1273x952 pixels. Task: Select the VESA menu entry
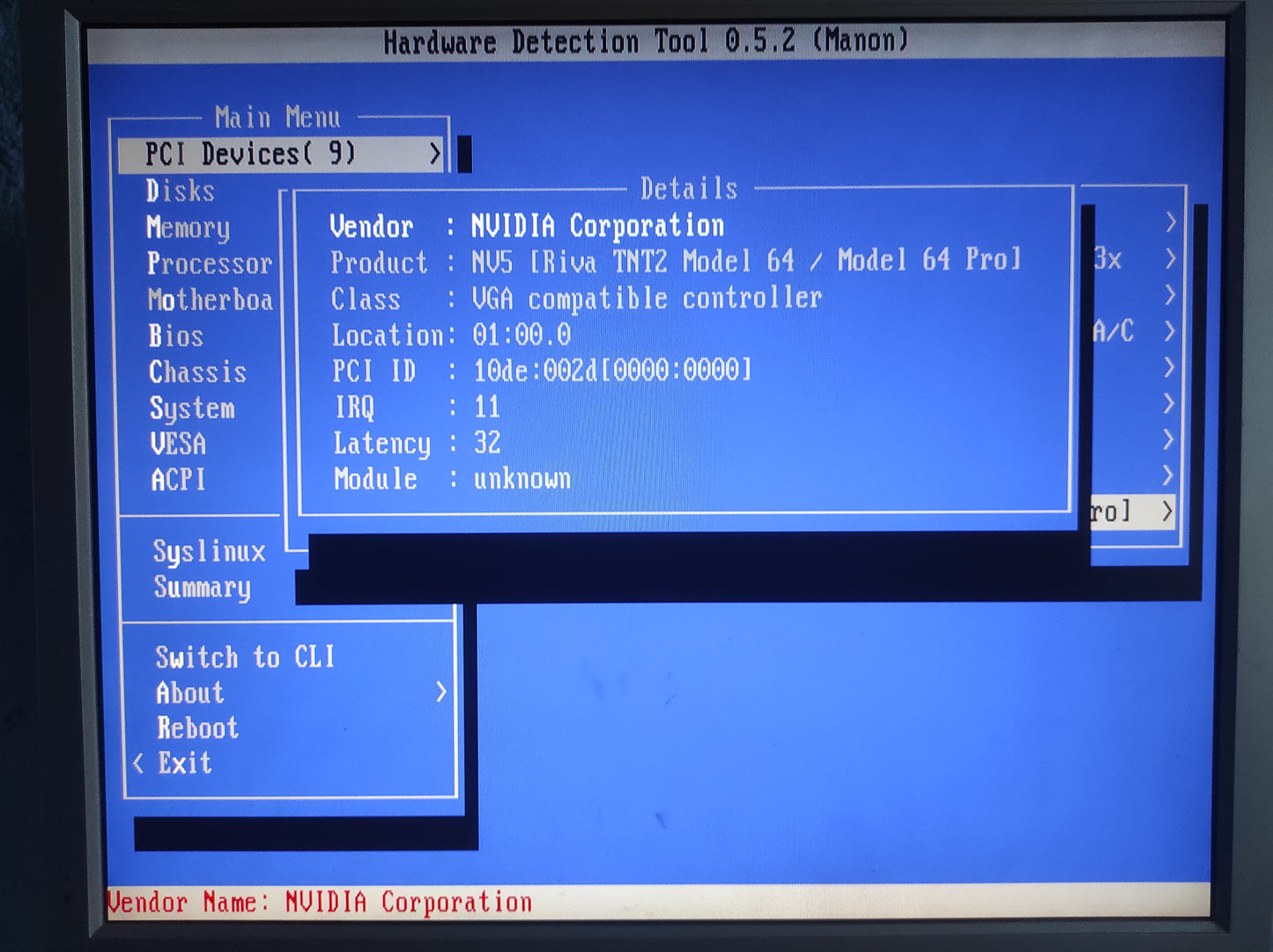178,444
